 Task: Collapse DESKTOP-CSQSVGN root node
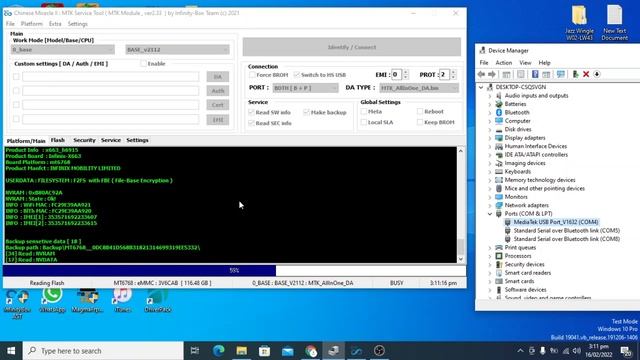click(481, 87)
